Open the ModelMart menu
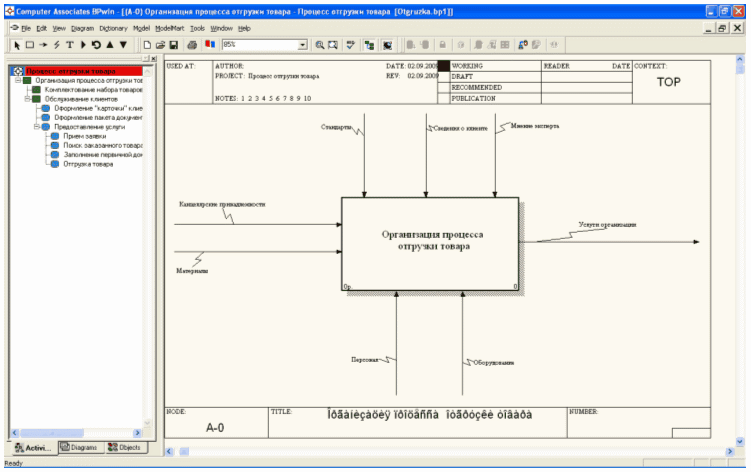This screenshot has height=472, width=751. coord(170,28)
